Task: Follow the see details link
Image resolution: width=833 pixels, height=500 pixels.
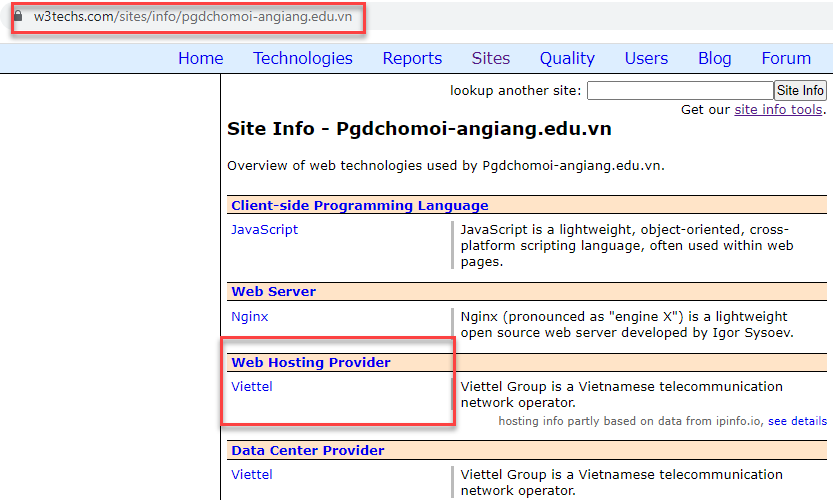Action: coord(797,421)
